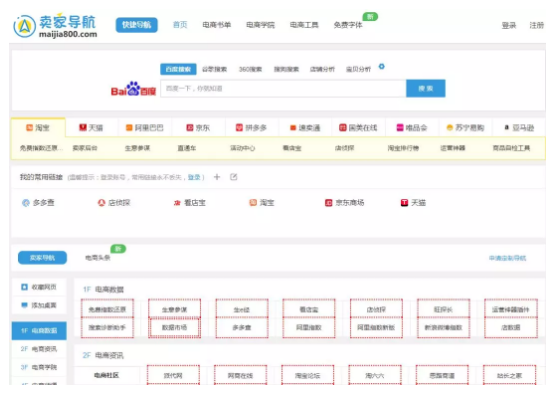557x397 pixels.
Task: Open the search settings gear icon
Action: point(382,66)
